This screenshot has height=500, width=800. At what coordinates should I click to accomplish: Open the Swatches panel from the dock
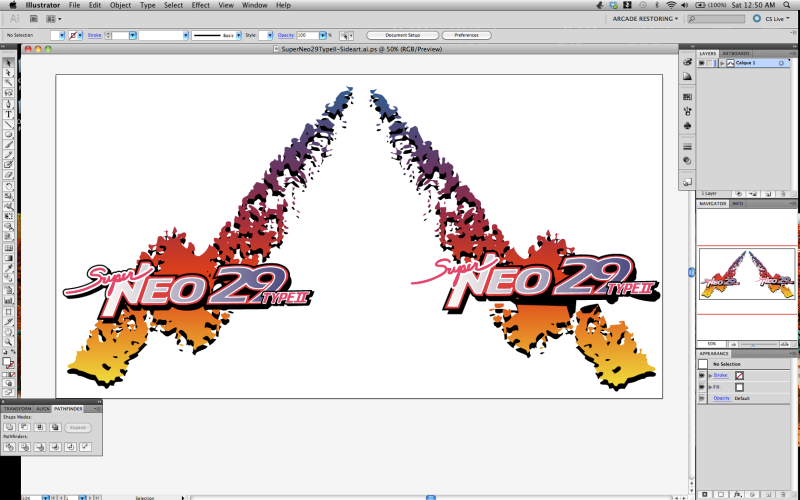[x=687, y=97]
